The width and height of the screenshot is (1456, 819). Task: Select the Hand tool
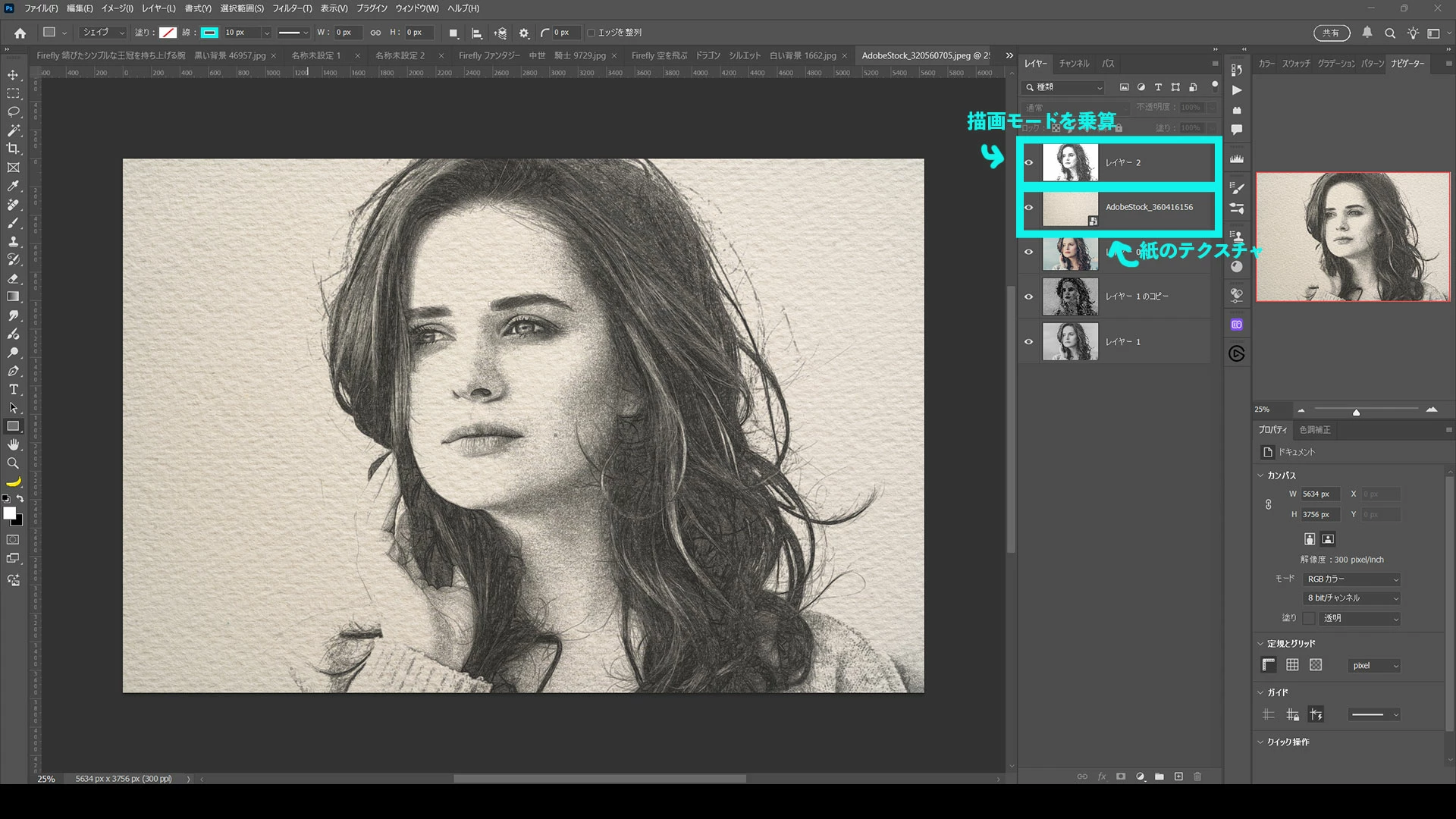click(x=13, y=445)
